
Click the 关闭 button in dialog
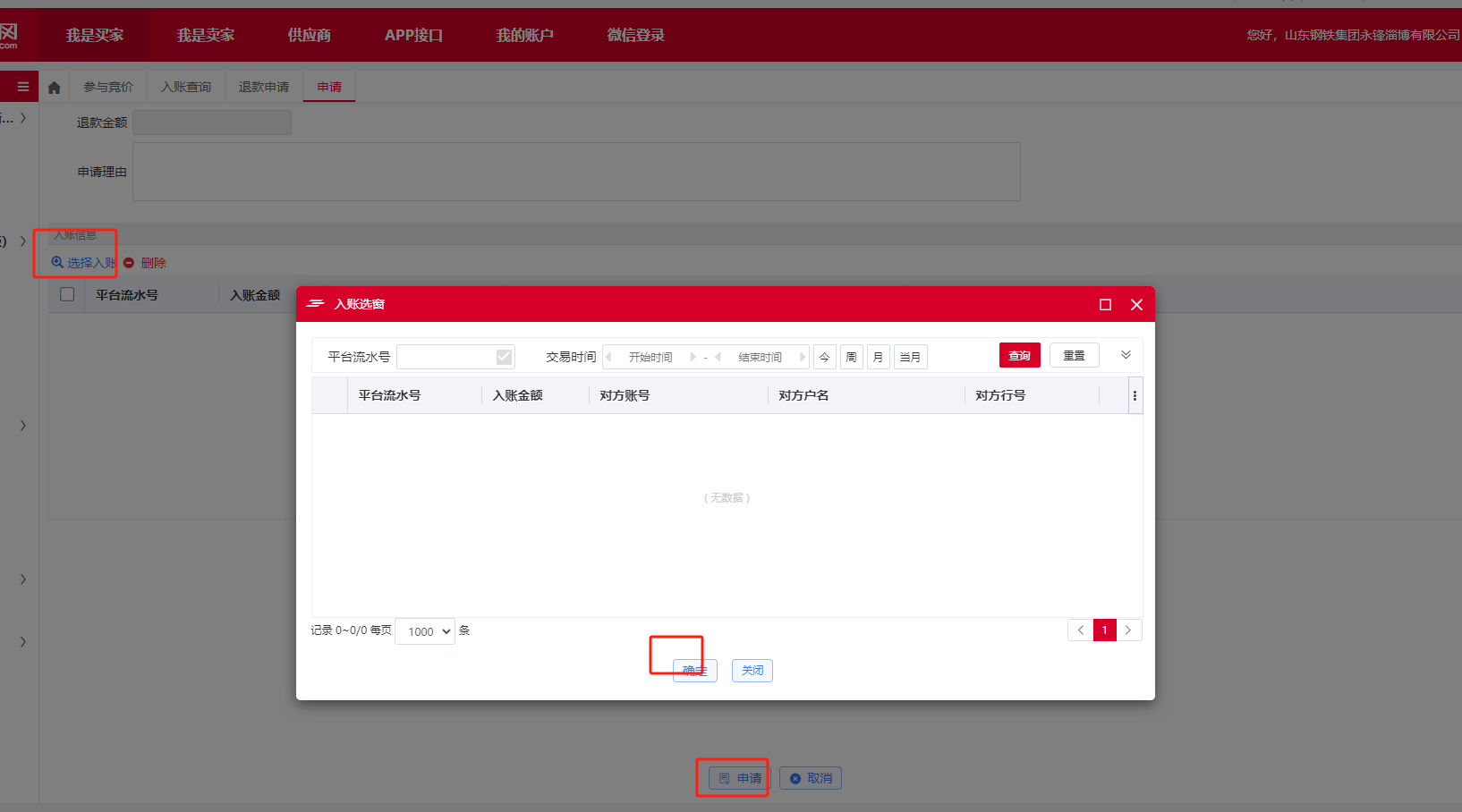click(752, 671)
